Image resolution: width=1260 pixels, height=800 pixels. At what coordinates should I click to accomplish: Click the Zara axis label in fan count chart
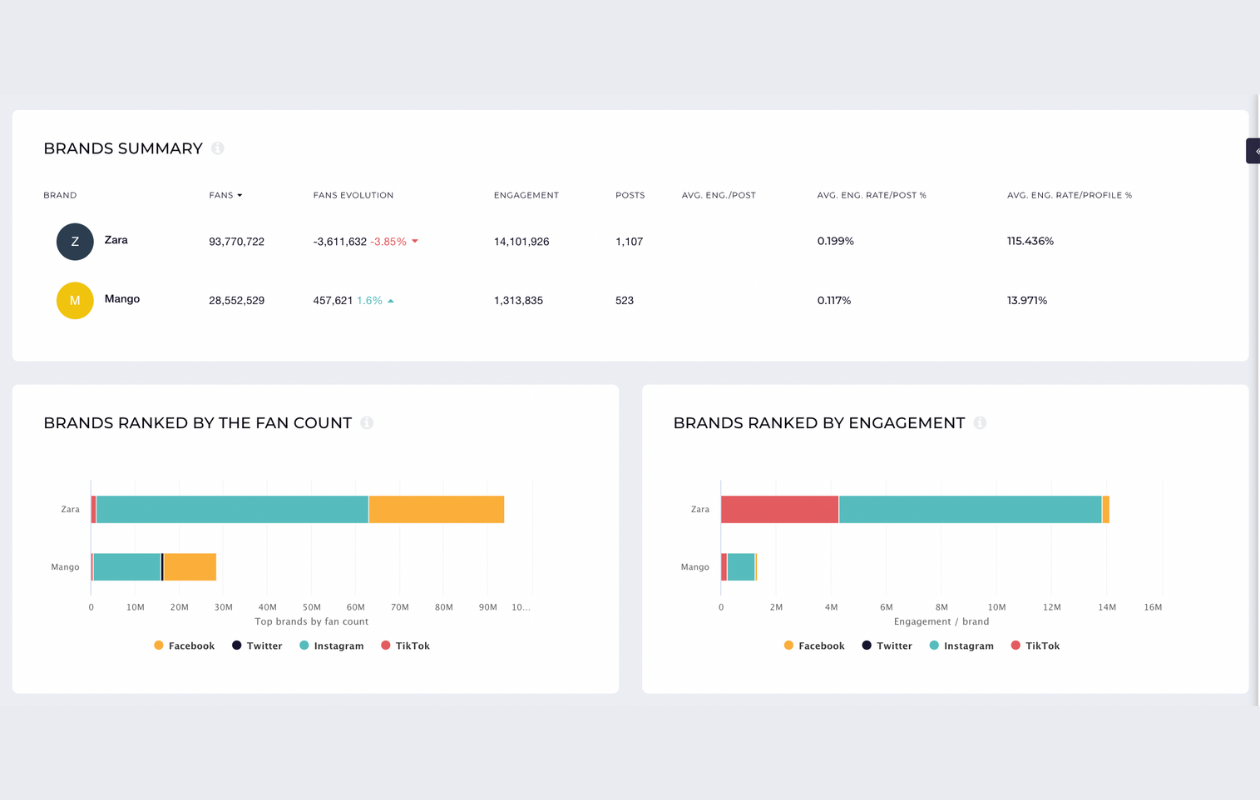(x=70, y=509)
